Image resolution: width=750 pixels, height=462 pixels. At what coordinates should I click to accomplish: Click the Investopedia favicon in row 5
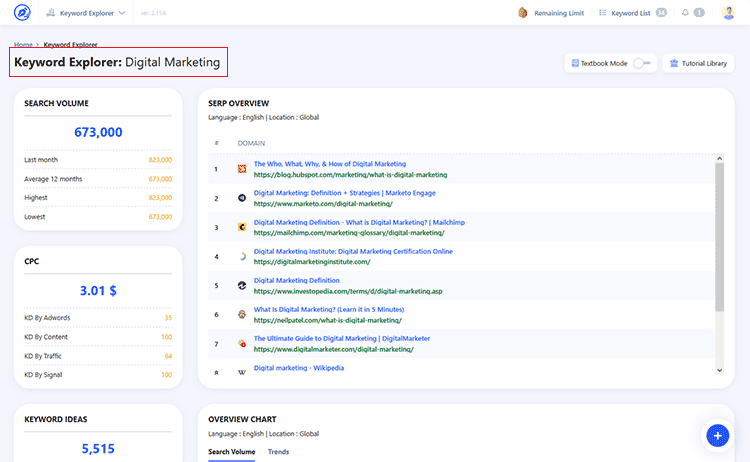click(242, 286)
